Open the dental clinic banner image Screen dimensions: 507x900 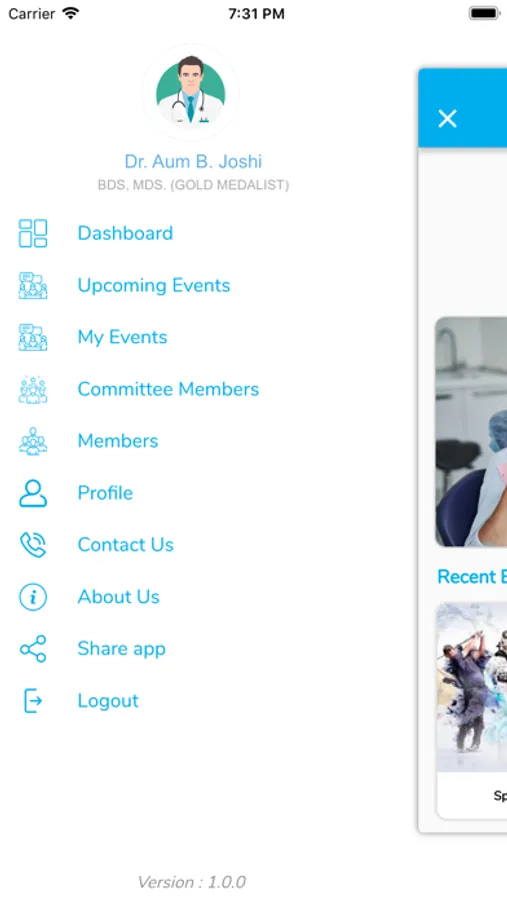tap(471, 432)
